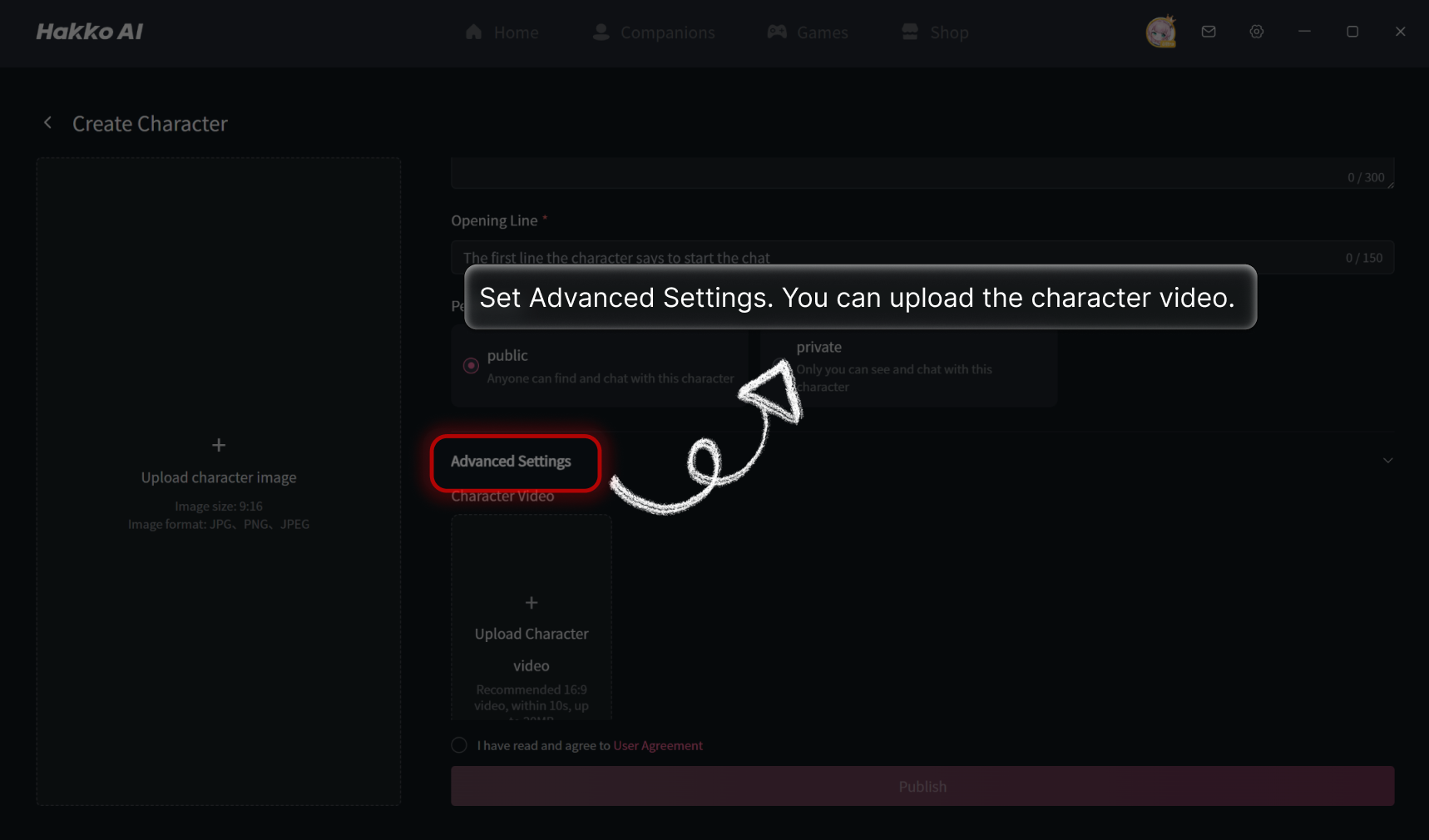Select the public permission option
This screenshot has width=1429, height=840.
coord(472,366)
